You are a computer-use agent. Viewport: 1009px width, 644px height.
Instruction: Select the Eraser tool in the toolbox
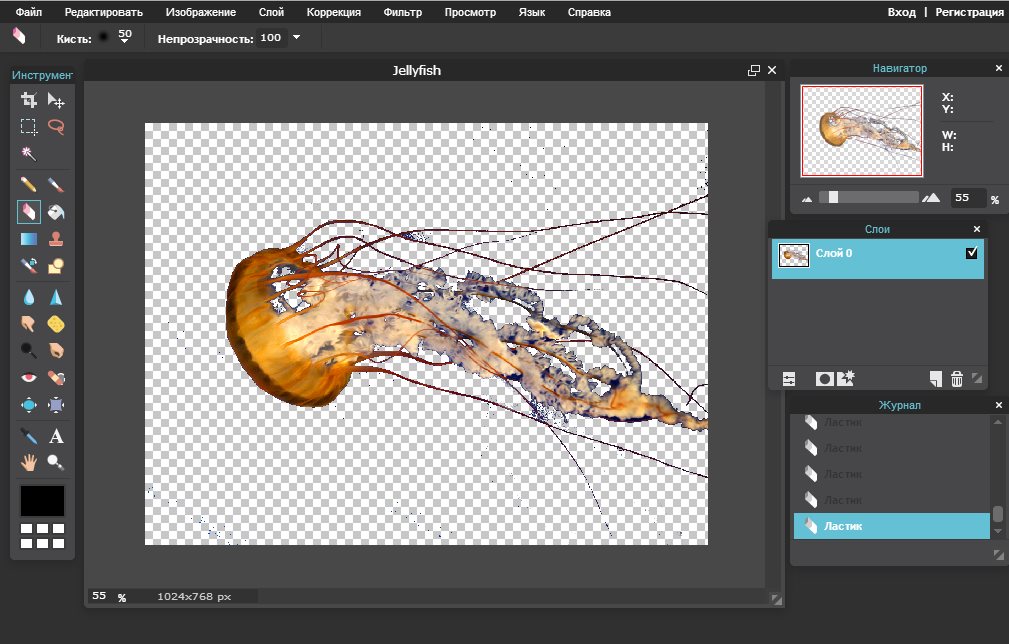coord(28,212)
